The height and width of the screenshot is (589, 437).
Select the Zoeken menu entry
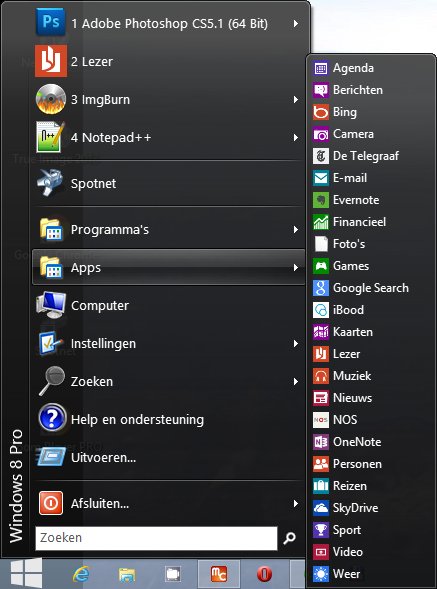click(168, 381)
